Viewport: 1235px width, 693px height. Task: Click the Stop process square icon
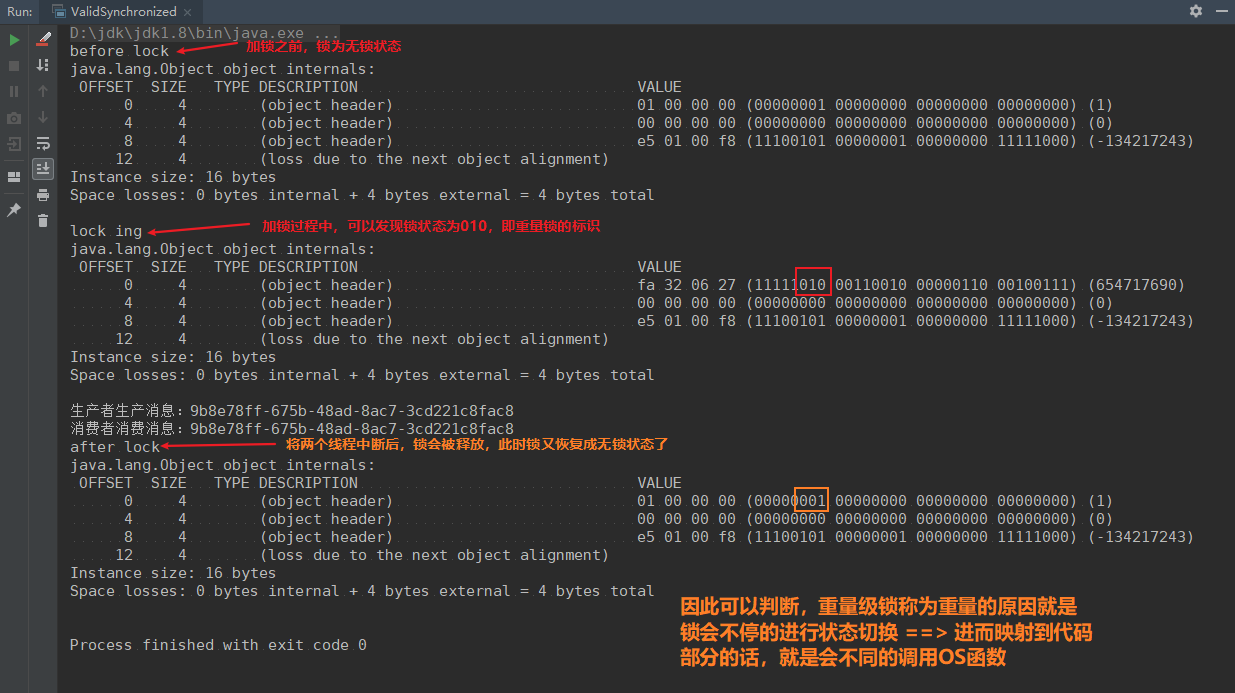pyautogui.click(x=14, y=65)
